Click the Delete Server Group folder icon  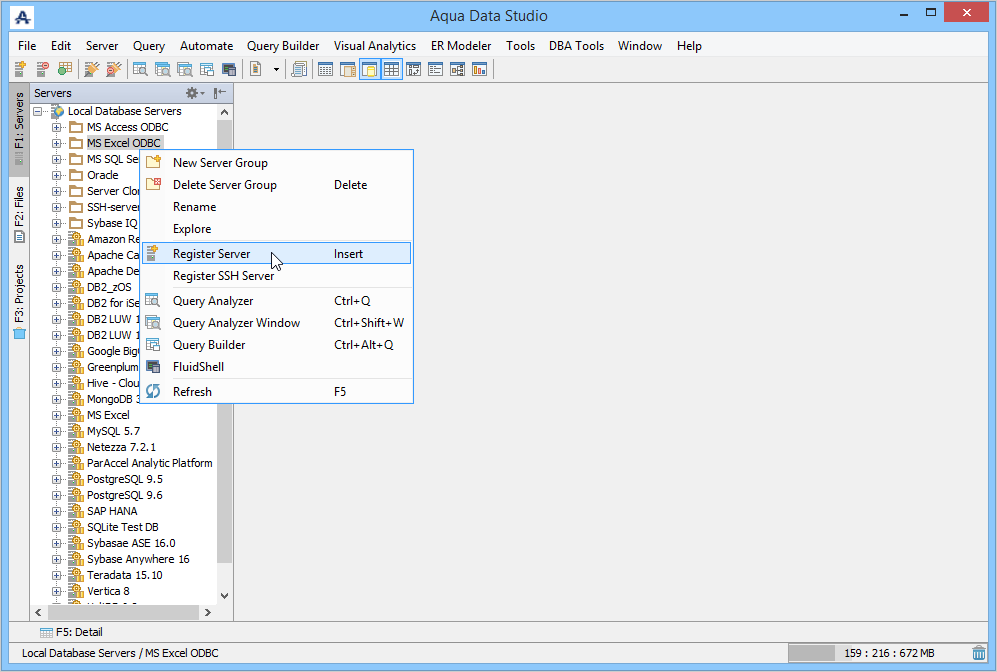(153, 184)
